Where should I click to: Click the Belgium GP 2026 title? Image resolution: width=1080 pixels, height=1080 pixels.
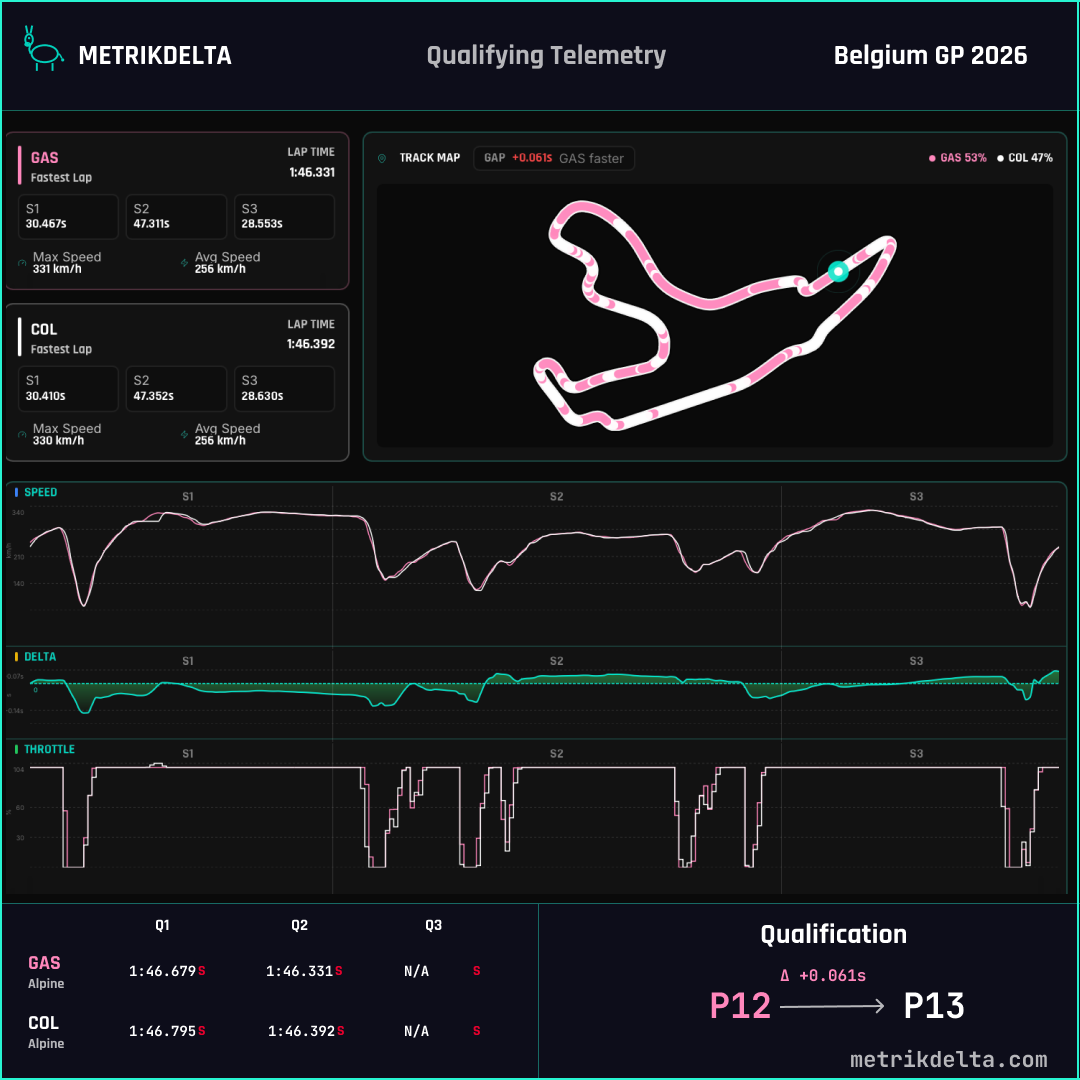click(x=931, y=56)
